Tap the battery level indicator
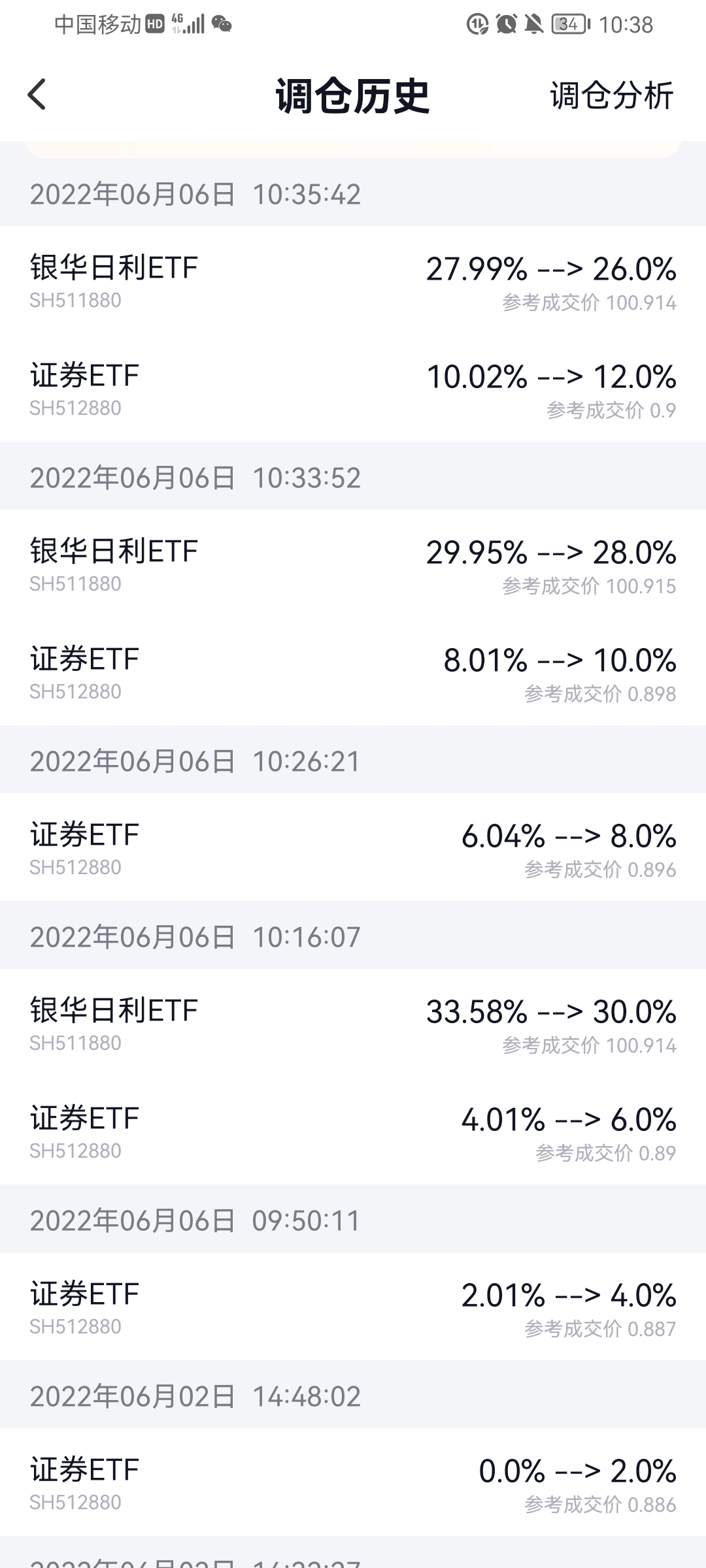 point(571,25)
